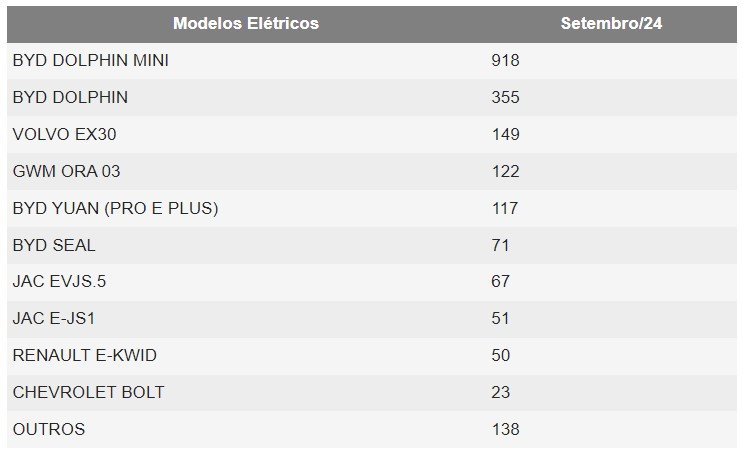The height and width of the screenshot is (452, 742).
Task: Click the JAC EVJS.5 model name
Action: pos(59,282)
